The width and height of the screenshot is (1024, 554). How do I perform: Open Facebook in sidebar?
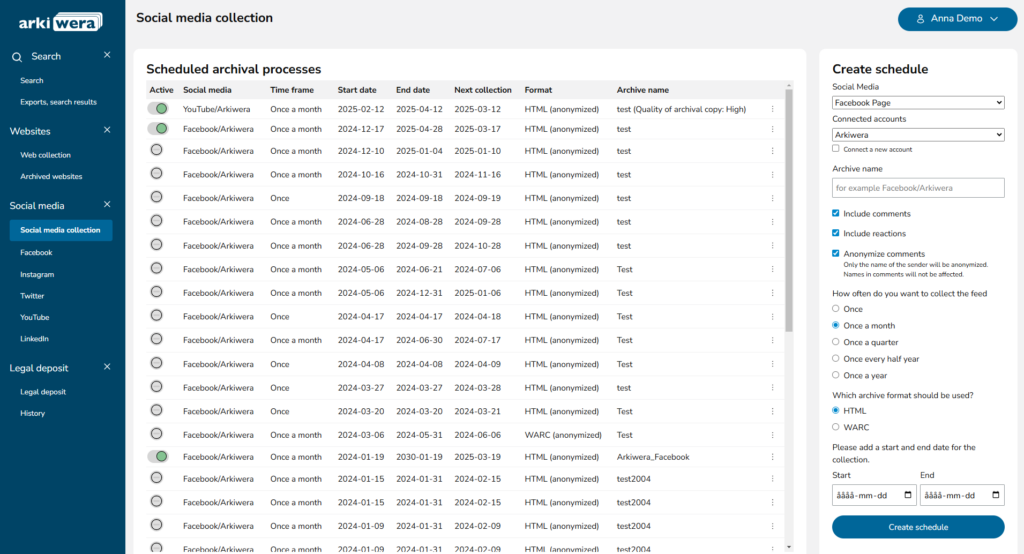pos(36,253)
